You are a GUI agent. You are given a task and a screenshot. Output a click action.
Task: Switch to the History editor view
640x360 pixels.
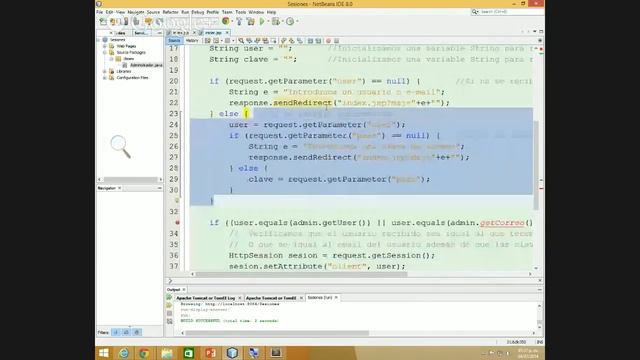point(192,41)
